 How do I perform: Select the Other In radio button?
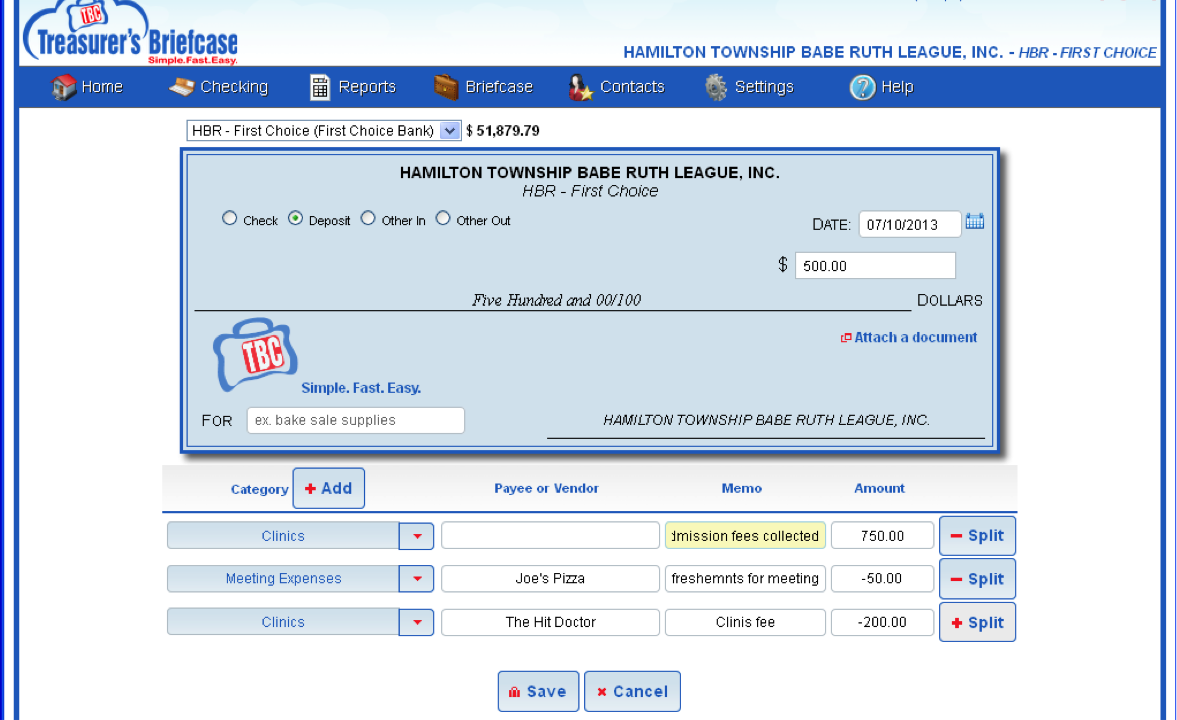tap(368, 218)
